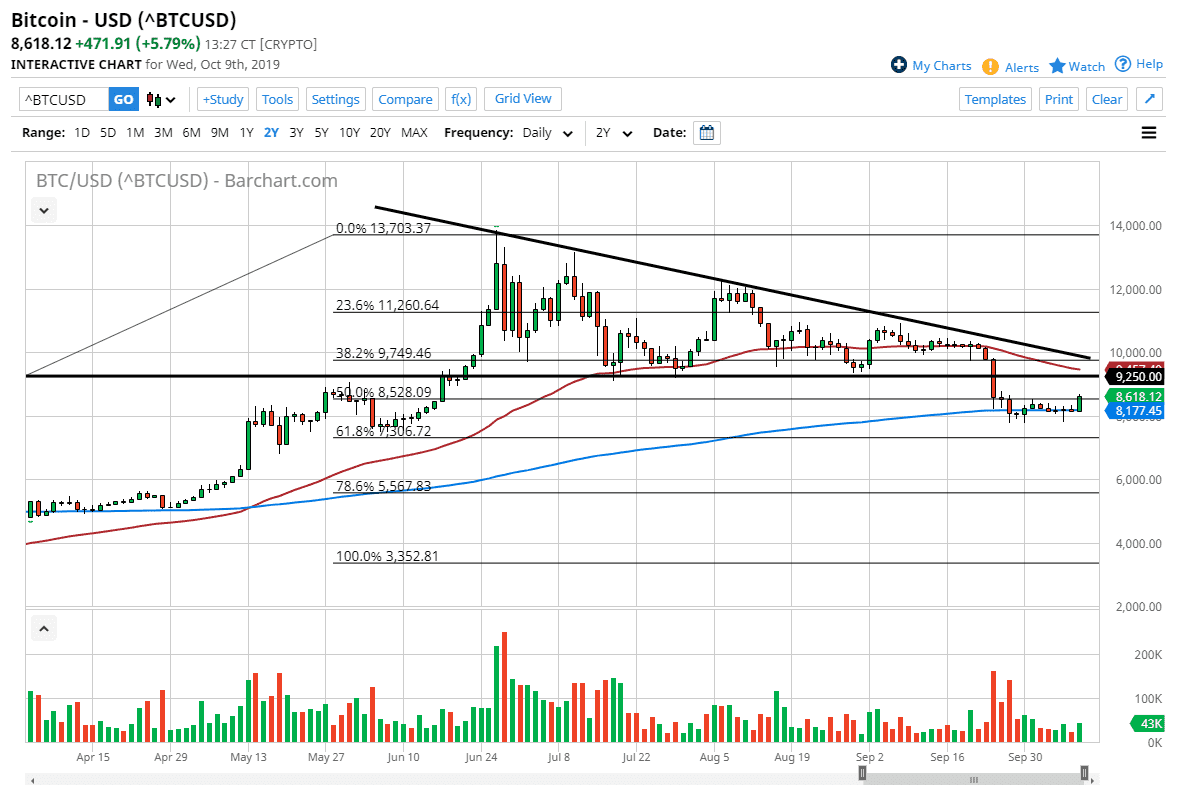Open the Templates panel

pos(995,99)
